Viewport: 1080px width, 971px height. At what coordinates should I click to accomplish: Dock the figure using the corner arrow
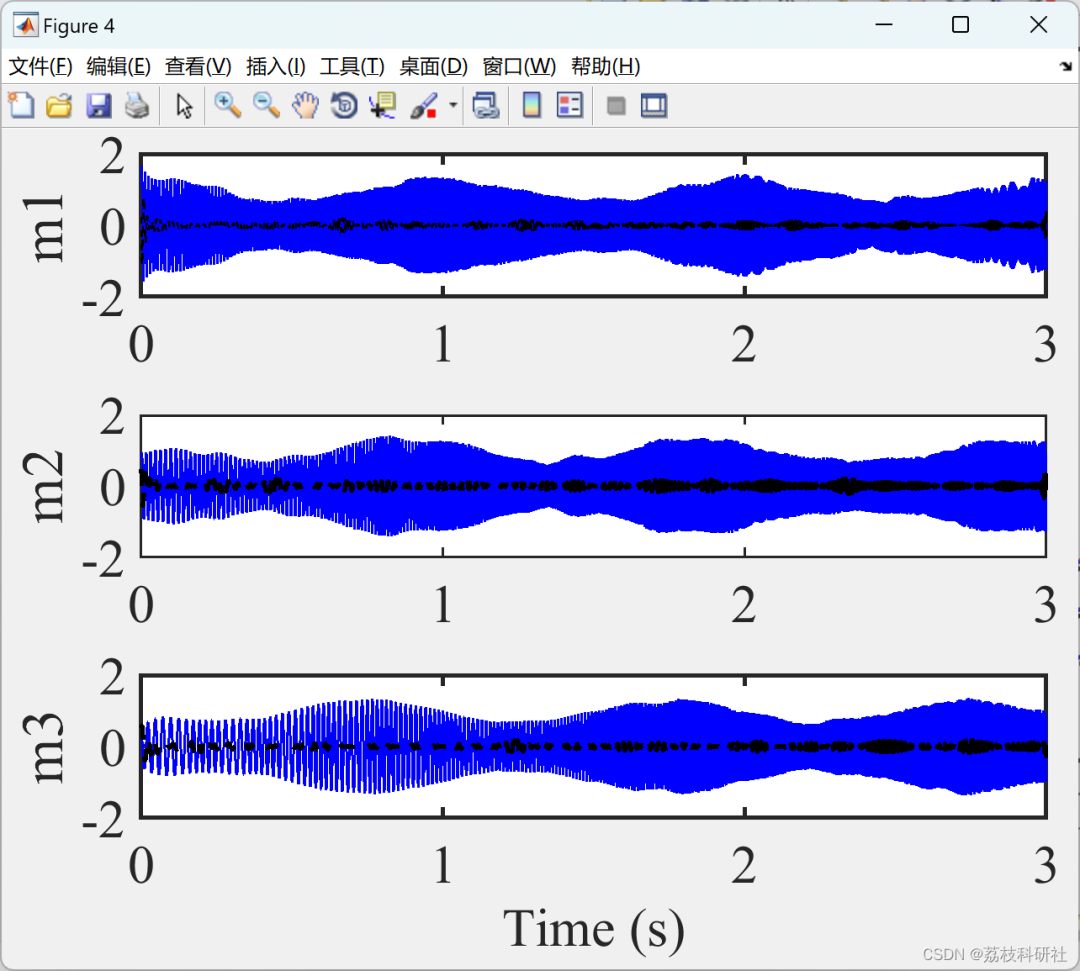point(1066,66)
